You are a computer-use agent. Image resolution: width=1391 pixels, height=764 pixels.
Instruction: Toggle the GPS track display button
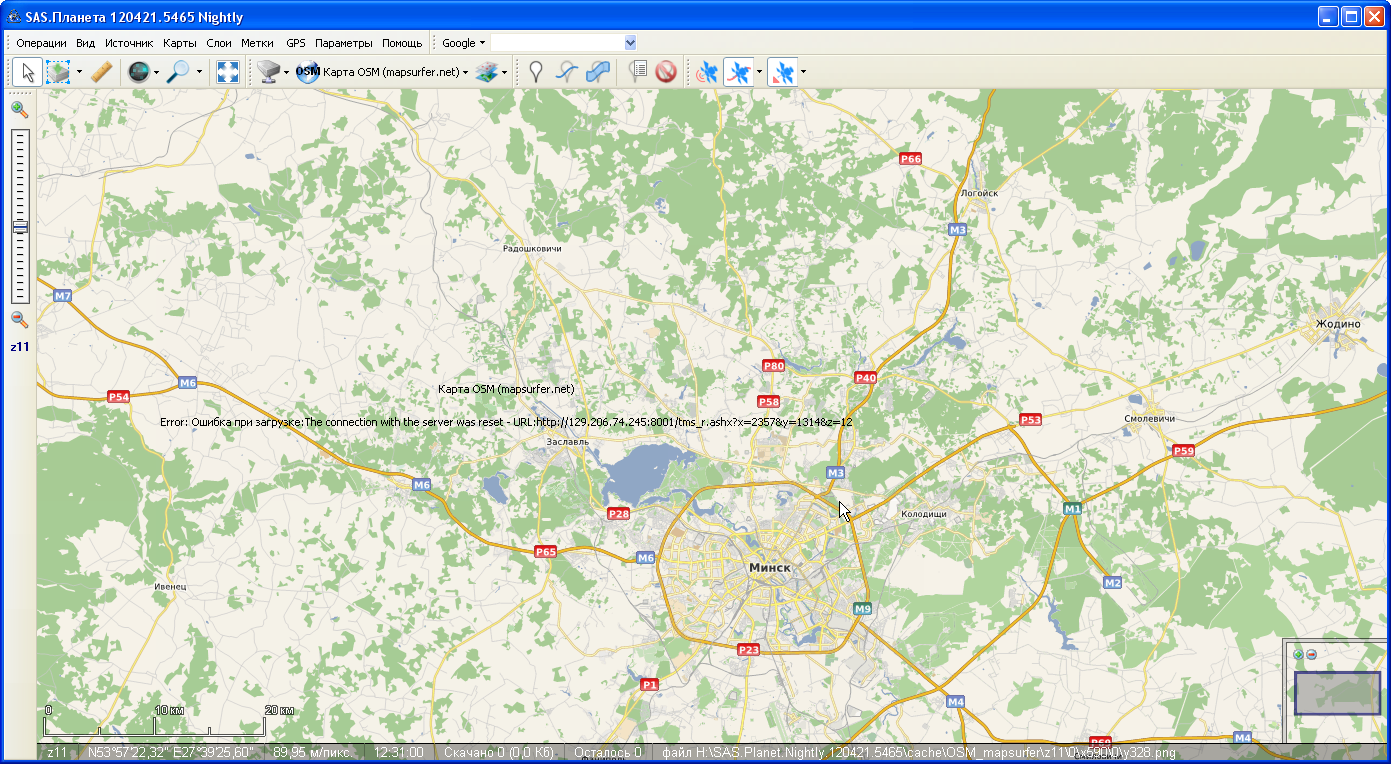point(739,72)
